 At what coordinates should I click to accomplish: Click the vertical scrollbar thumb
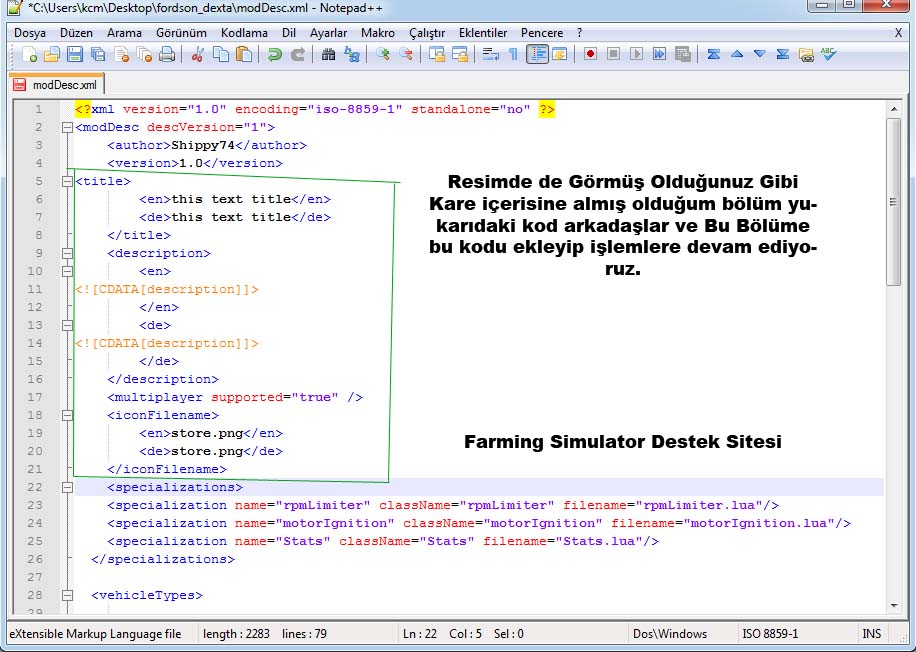click(x=893, y=200)
